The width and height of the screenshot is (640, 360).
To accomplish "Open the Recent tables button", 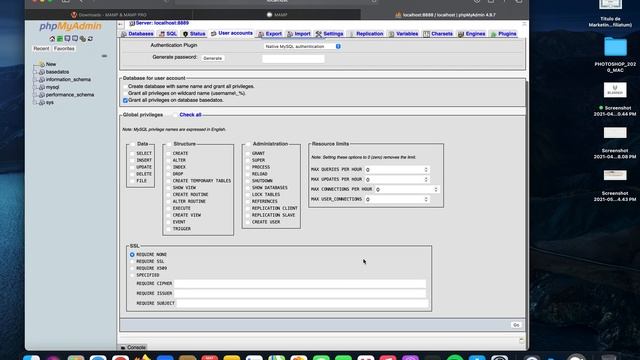I will tap(41, 49).
